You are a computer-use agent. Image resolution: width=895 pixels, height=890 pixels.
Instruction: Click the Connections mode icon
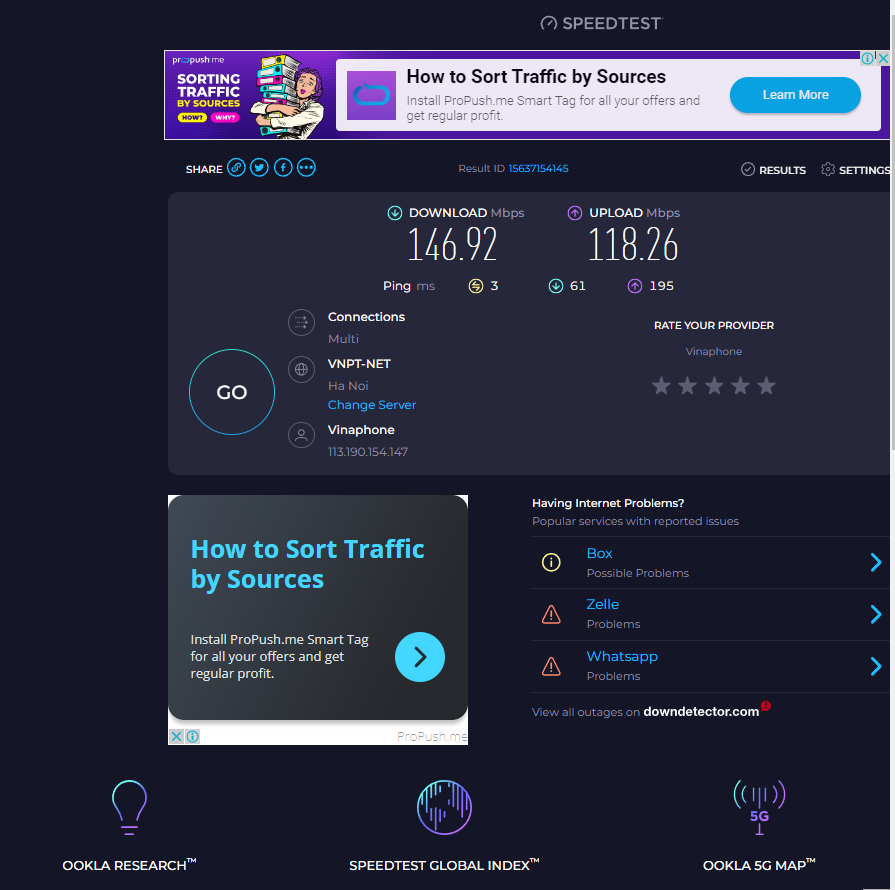point(301,323)
